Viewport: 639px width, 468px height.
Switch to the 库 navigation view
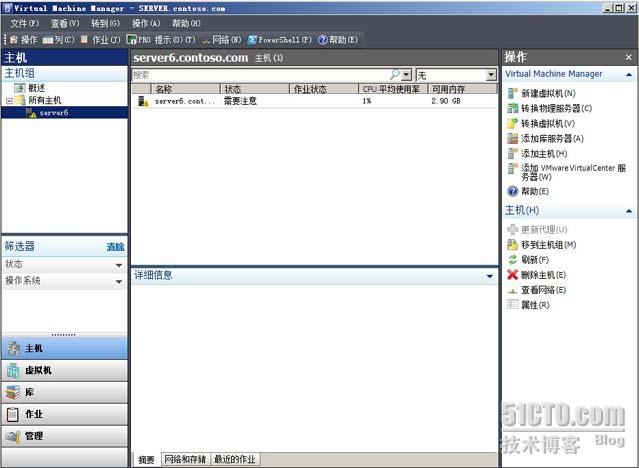coord(64,392)
